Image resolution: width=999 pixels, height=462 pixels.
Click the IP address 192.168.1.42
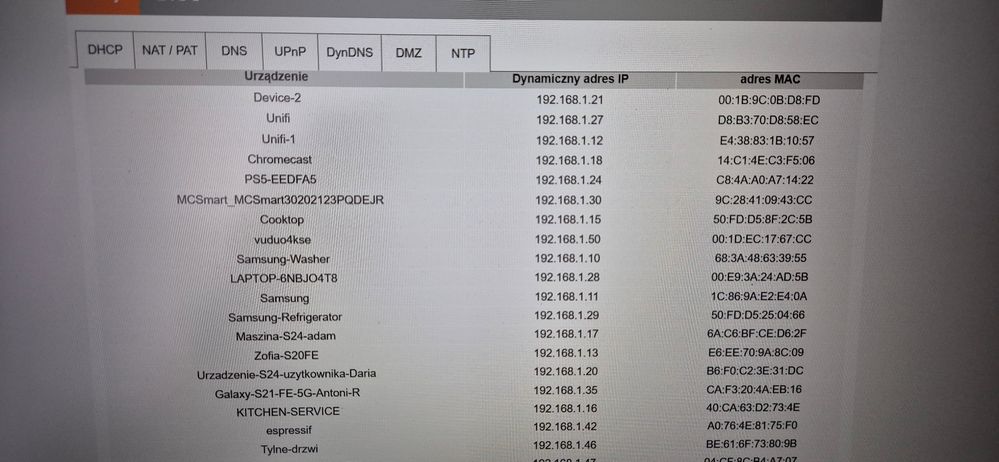[x=567, y=426]
